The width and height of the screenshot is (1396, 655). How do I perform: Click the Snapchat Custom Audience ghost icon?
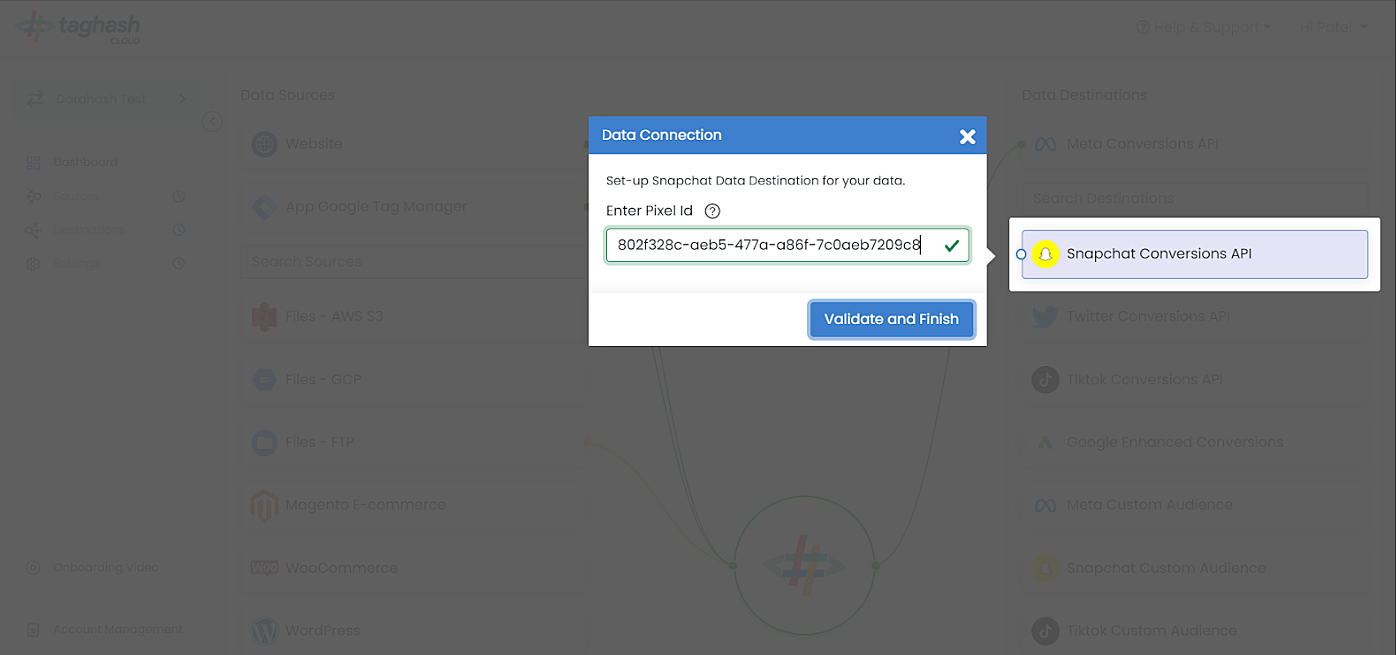tap(1045, 568)
